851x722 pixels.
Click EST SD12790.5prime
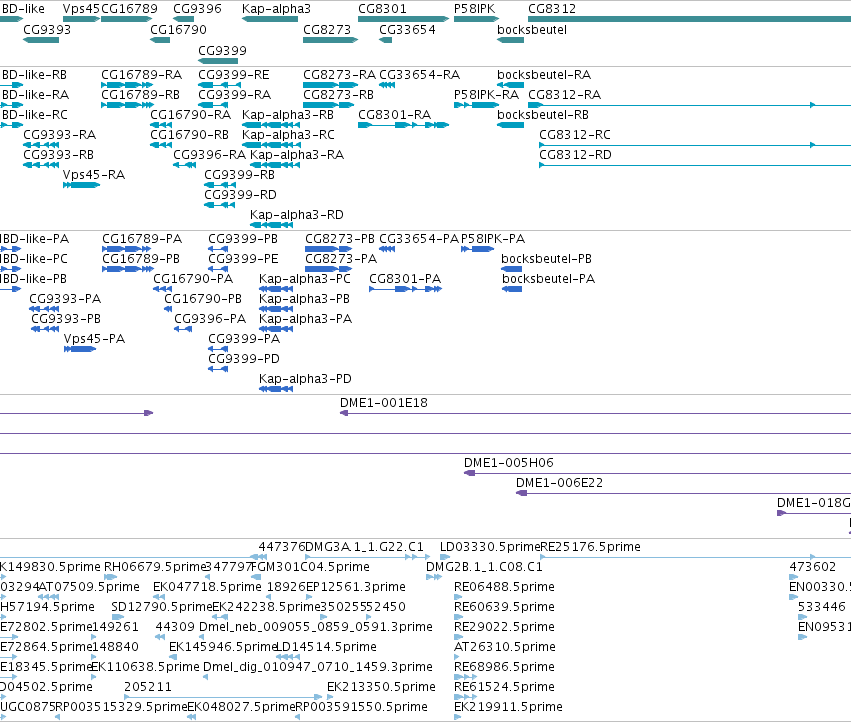tap(161, 606)
